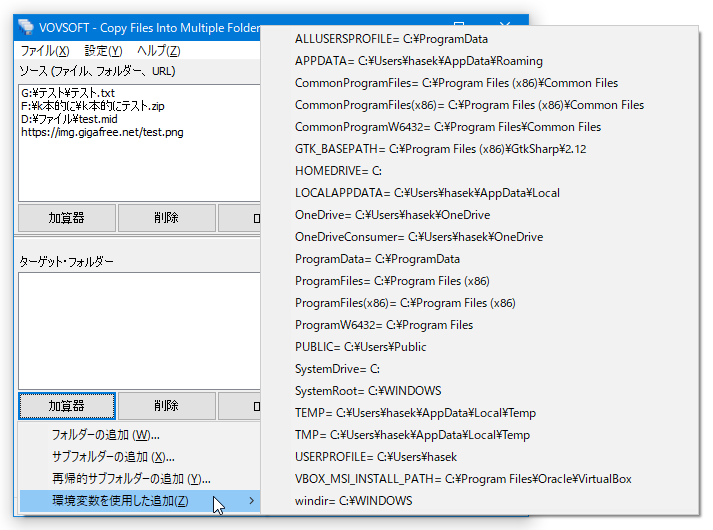713x530 pixels.
Task: Select https://img.gigafree.net/test.png source entry
Action: click(102, 132)
